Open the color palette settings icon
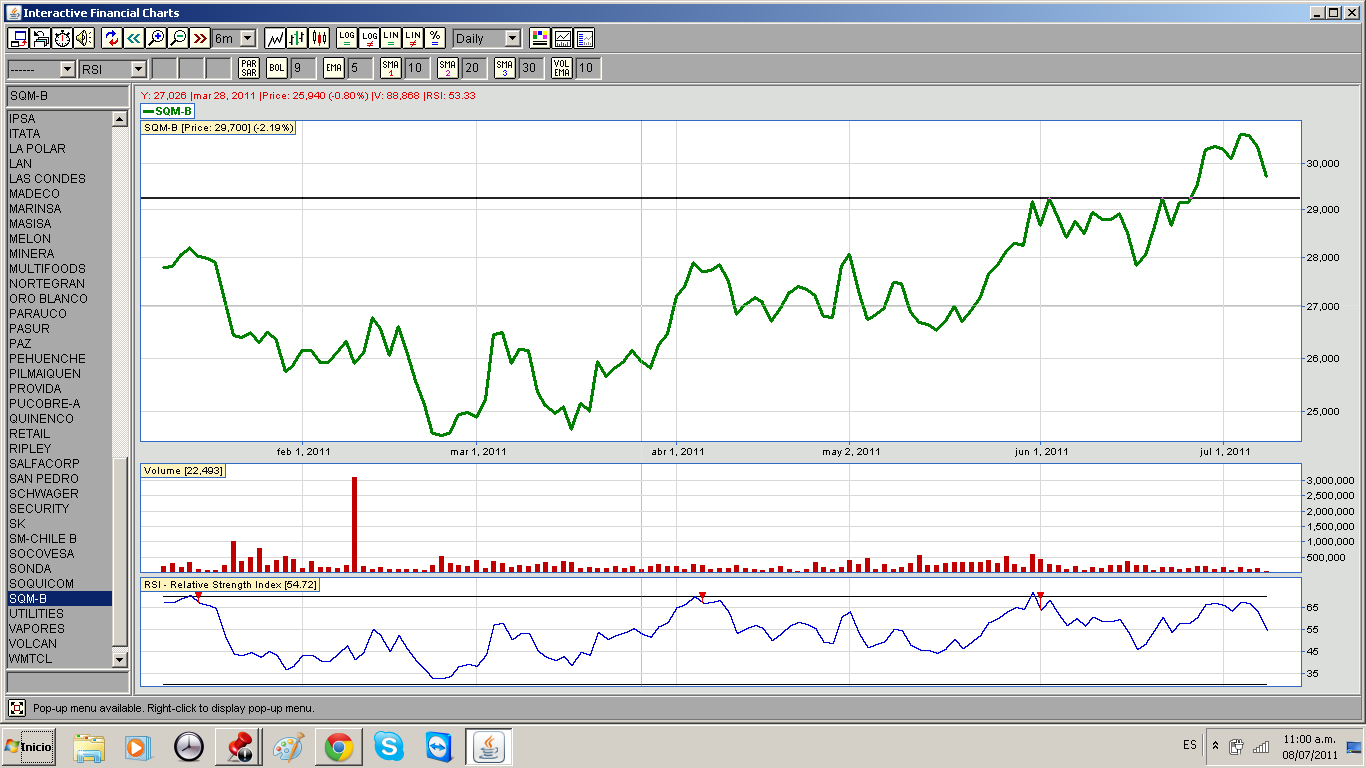 [540, 38]
